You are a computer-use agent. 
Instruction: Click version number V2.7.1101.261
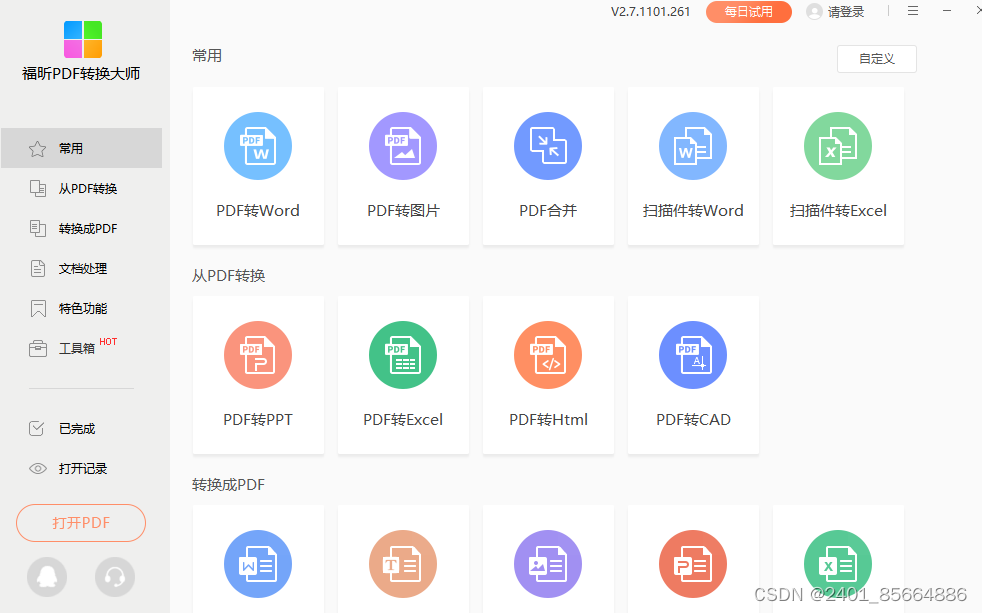[x=651, y=12]
